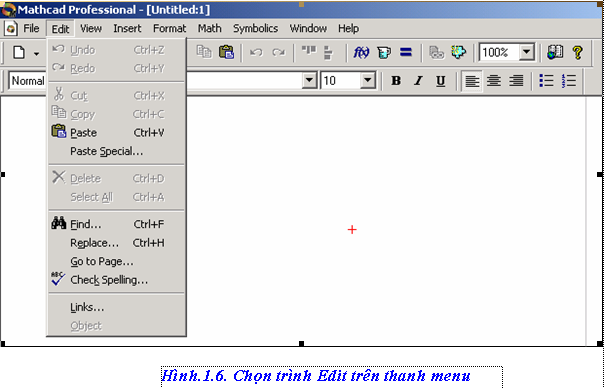Close the open Edit menu
606x388 pixels.
click(x=60, y=29)
